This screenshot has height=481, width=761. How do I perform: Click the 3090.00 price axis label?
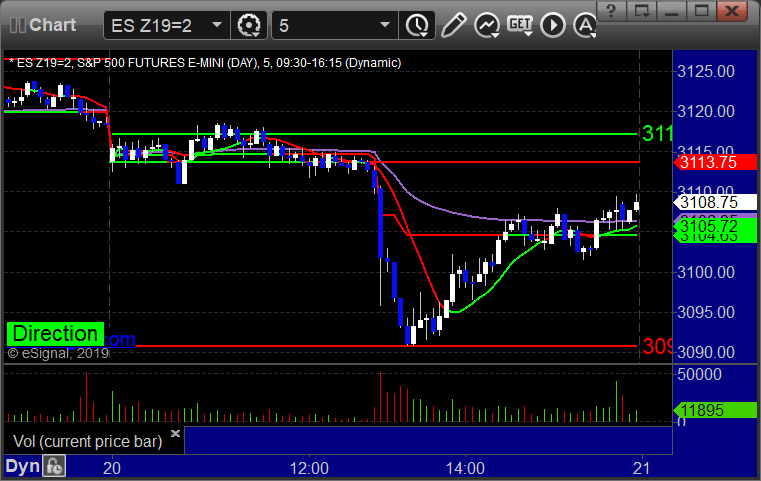coord(706,352)
